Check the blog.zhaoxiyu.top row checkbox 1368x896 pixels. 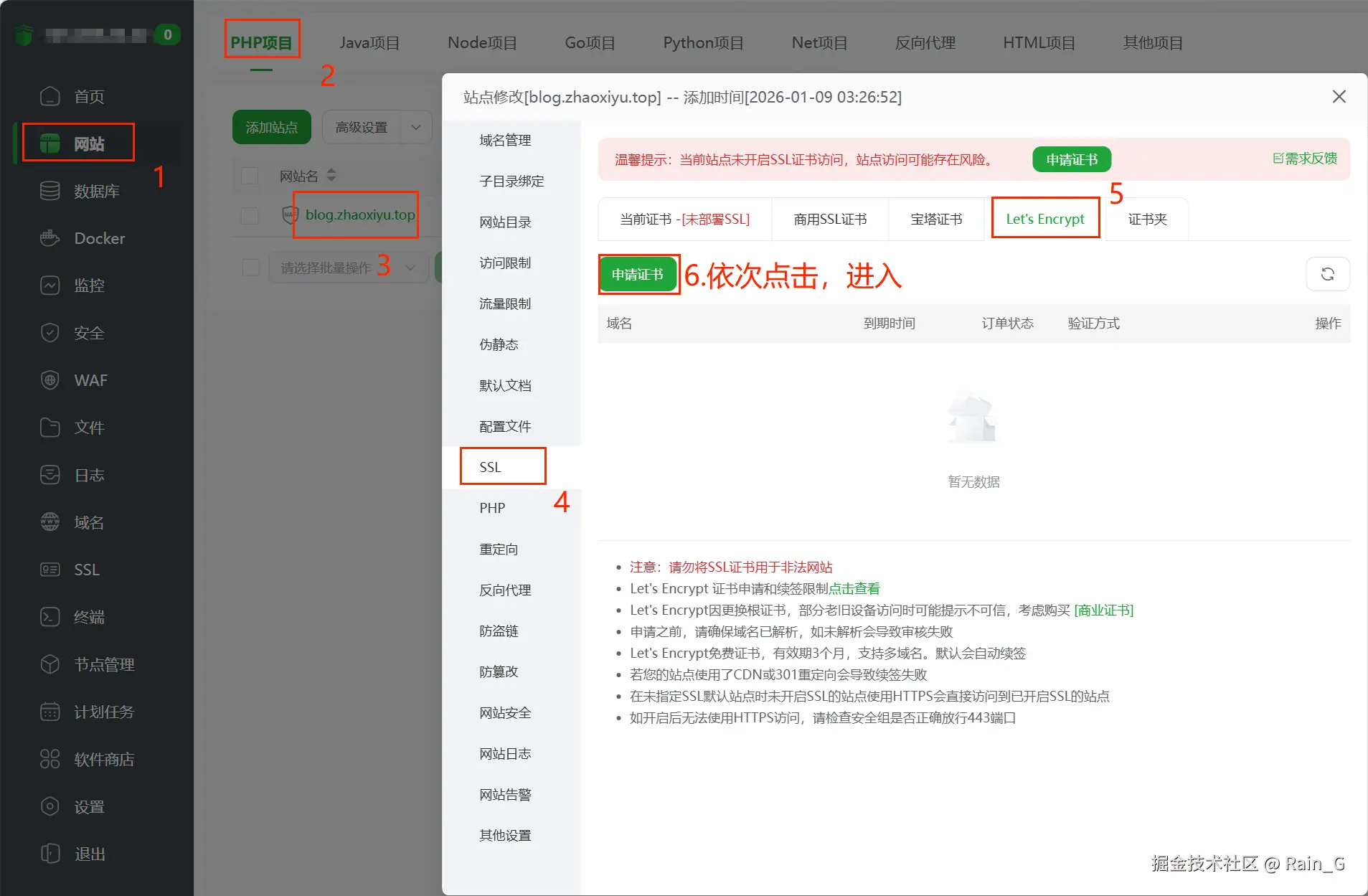point(250,215)
